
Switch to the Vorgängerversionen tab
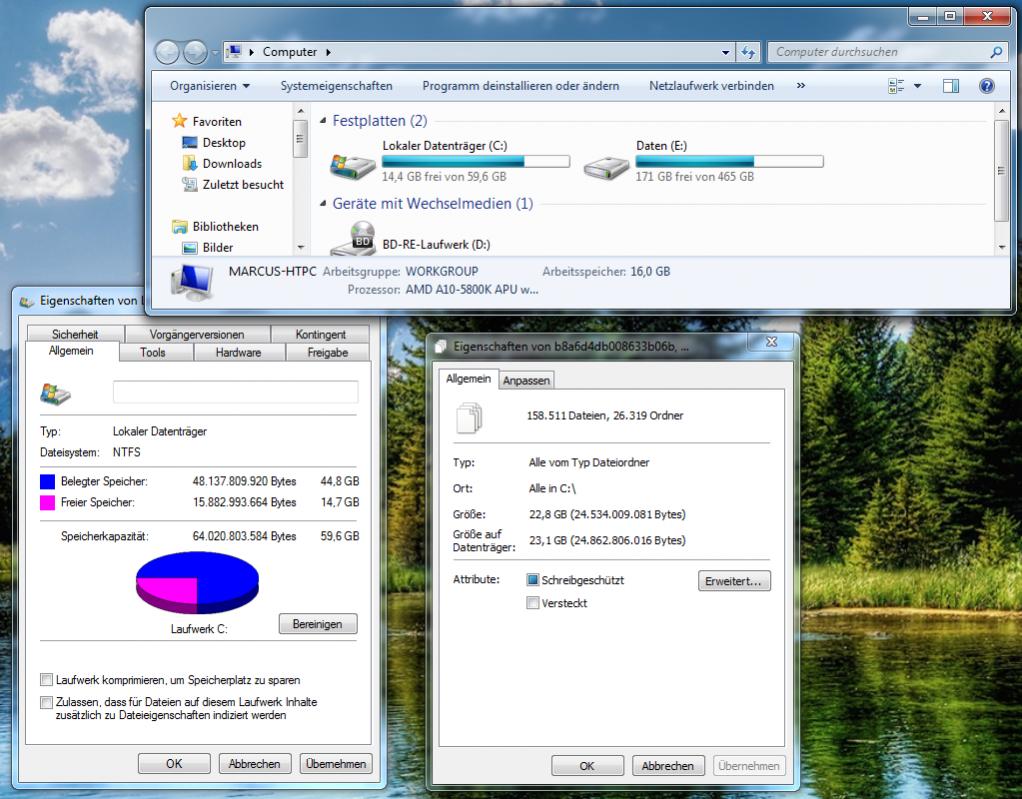pos(197,334)
